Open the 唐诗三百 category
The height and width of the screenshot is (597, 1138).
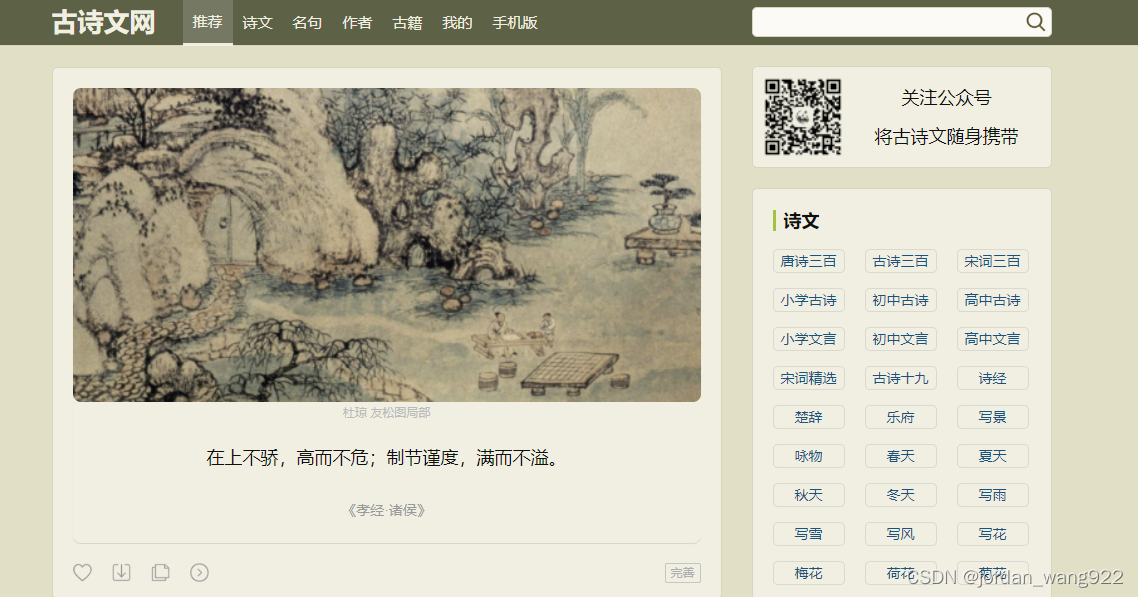pos(809,261)
